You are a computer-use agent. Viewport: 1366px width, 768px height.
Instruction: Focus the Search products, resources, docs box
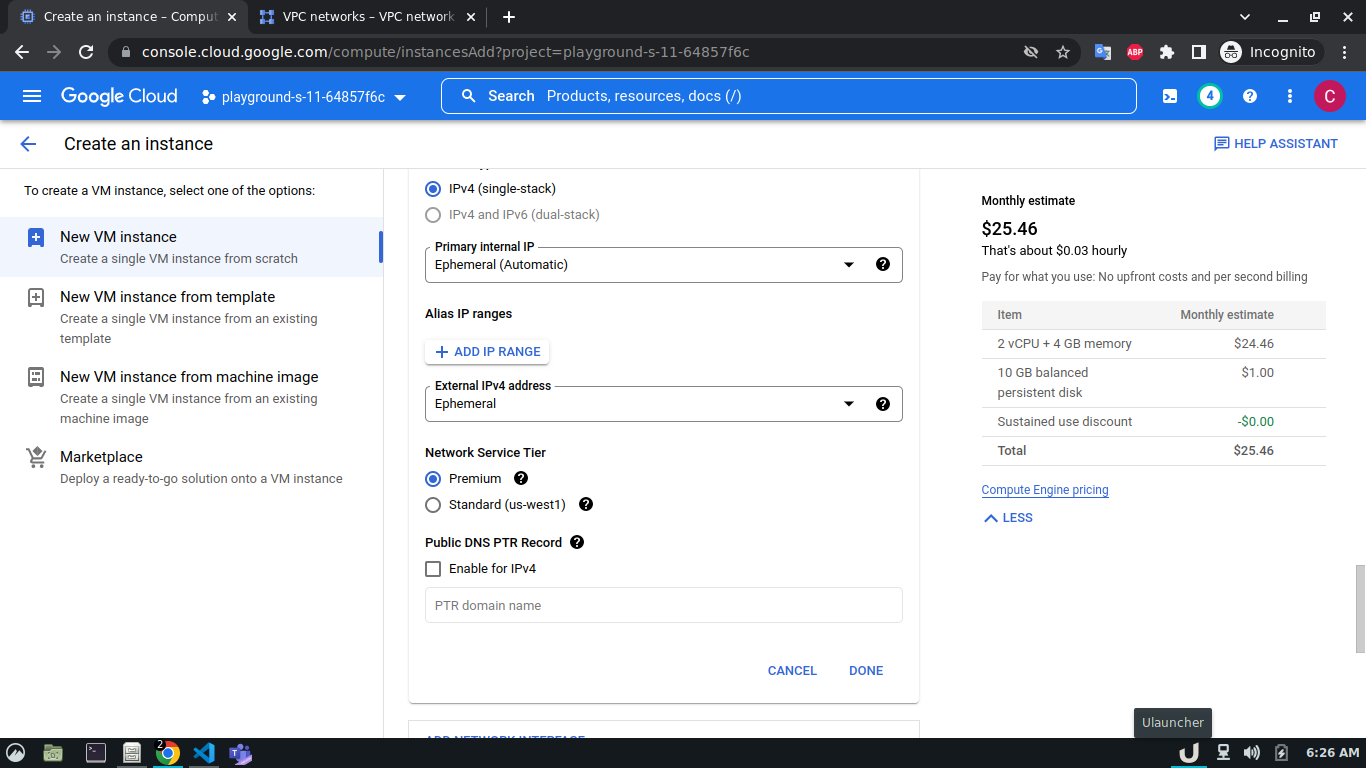(790, 96)
